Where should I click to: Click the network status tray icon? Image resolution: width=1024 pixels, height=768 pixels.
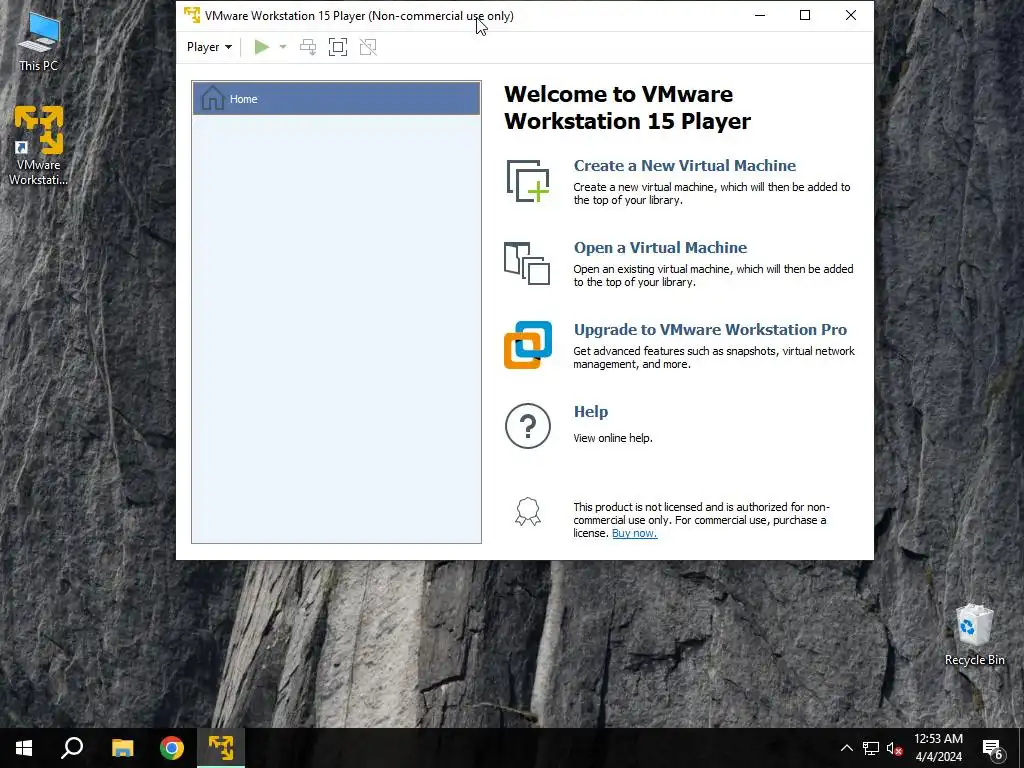871,748
